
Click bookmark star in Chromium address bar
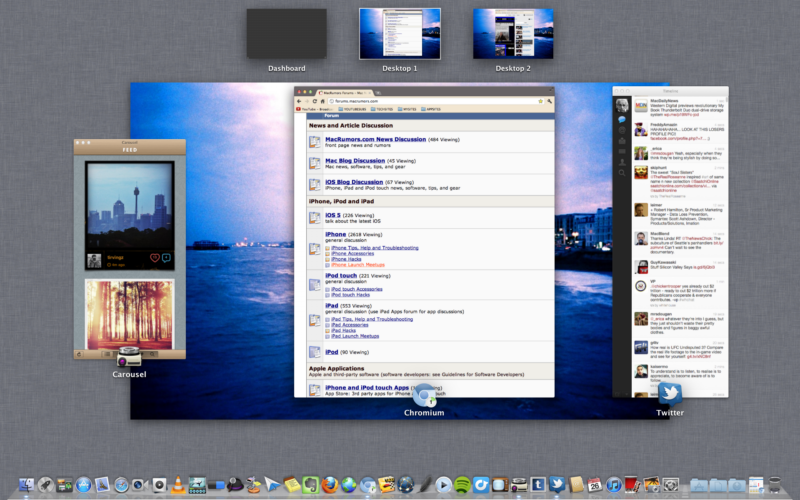tap(541, 102)
